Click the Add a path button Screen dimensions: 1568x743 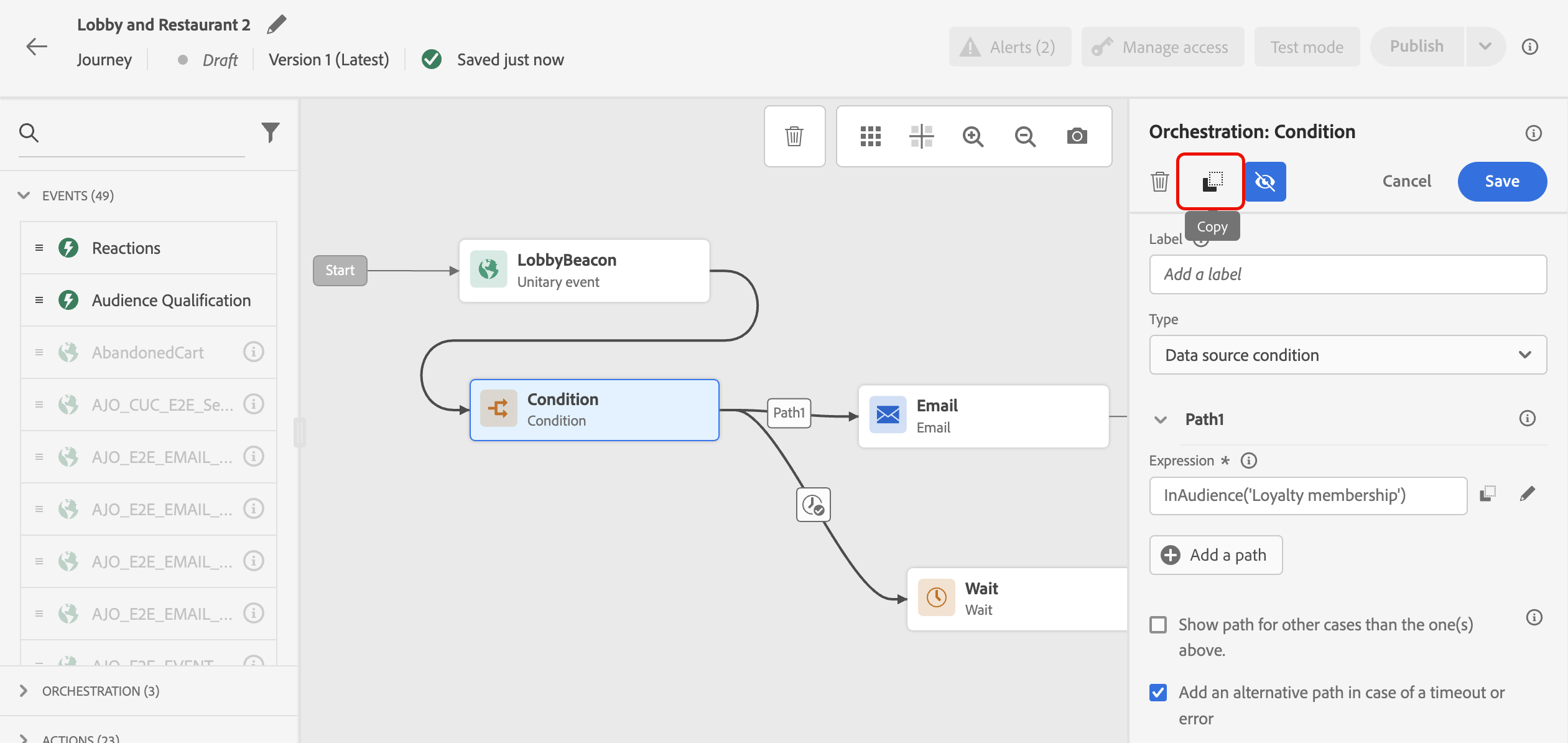[1215, 555]
